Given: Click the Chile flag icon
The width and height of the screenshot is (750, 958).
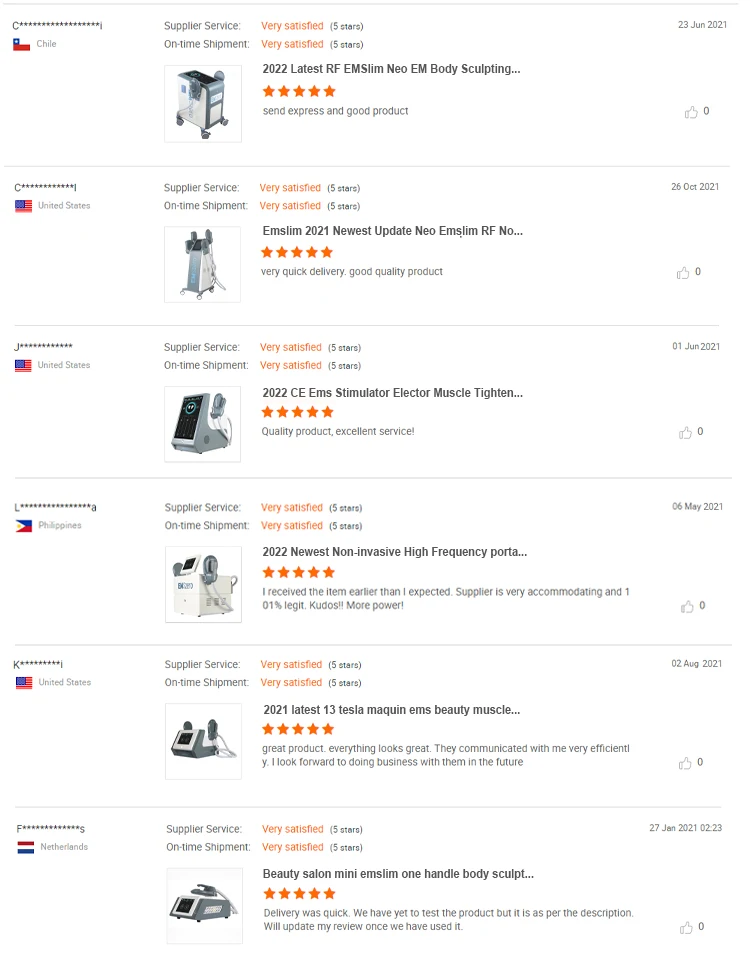Looking at the screenshot, I should (21, 45).
